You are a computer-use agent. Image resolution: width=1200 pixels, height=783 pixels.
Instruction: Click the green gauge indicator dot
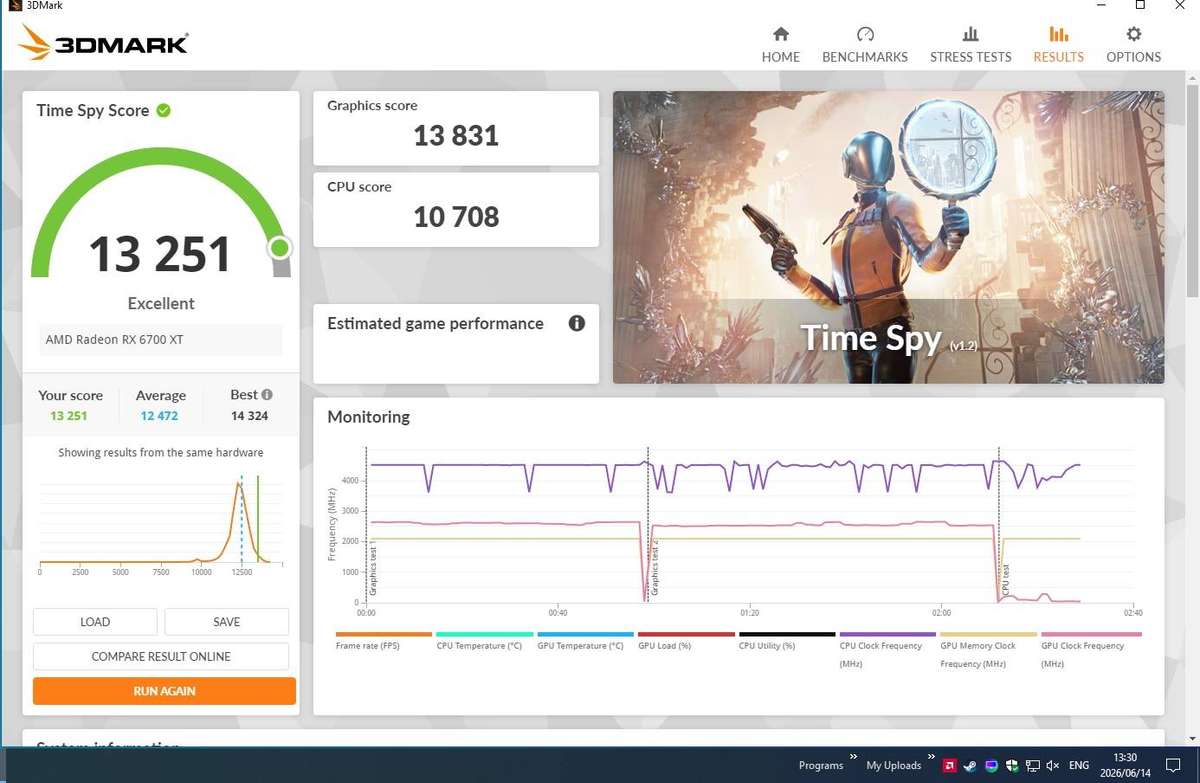coord(280,247)
